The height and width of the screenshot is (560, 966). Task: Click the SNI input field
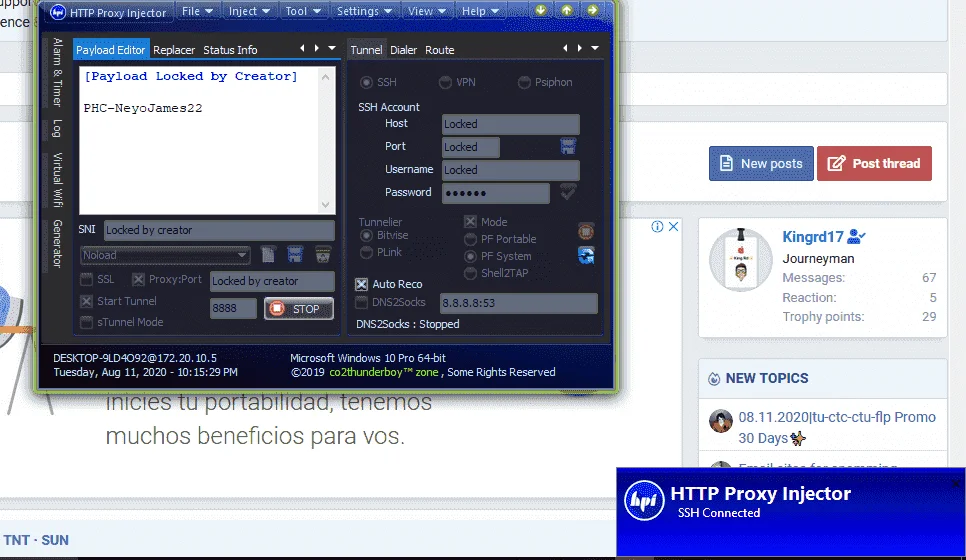point(219,230)
